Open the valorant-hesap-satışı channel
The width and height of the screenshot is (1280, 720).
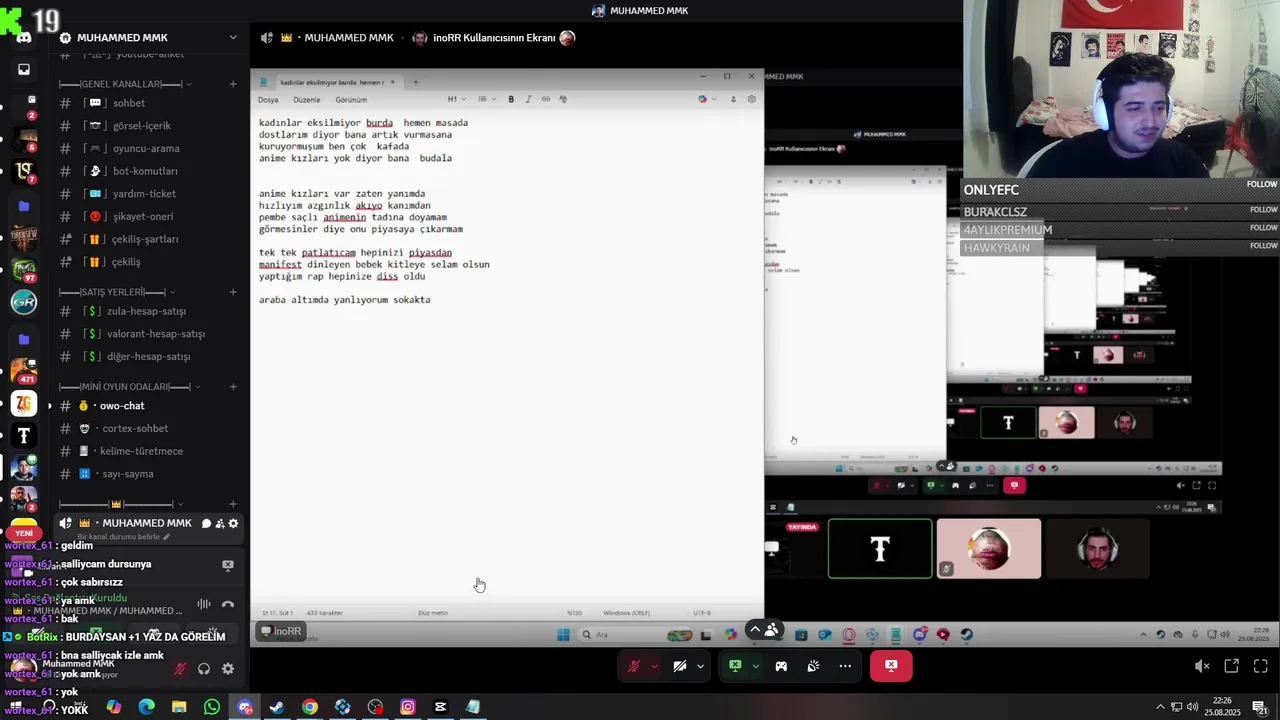pos(150,334)
